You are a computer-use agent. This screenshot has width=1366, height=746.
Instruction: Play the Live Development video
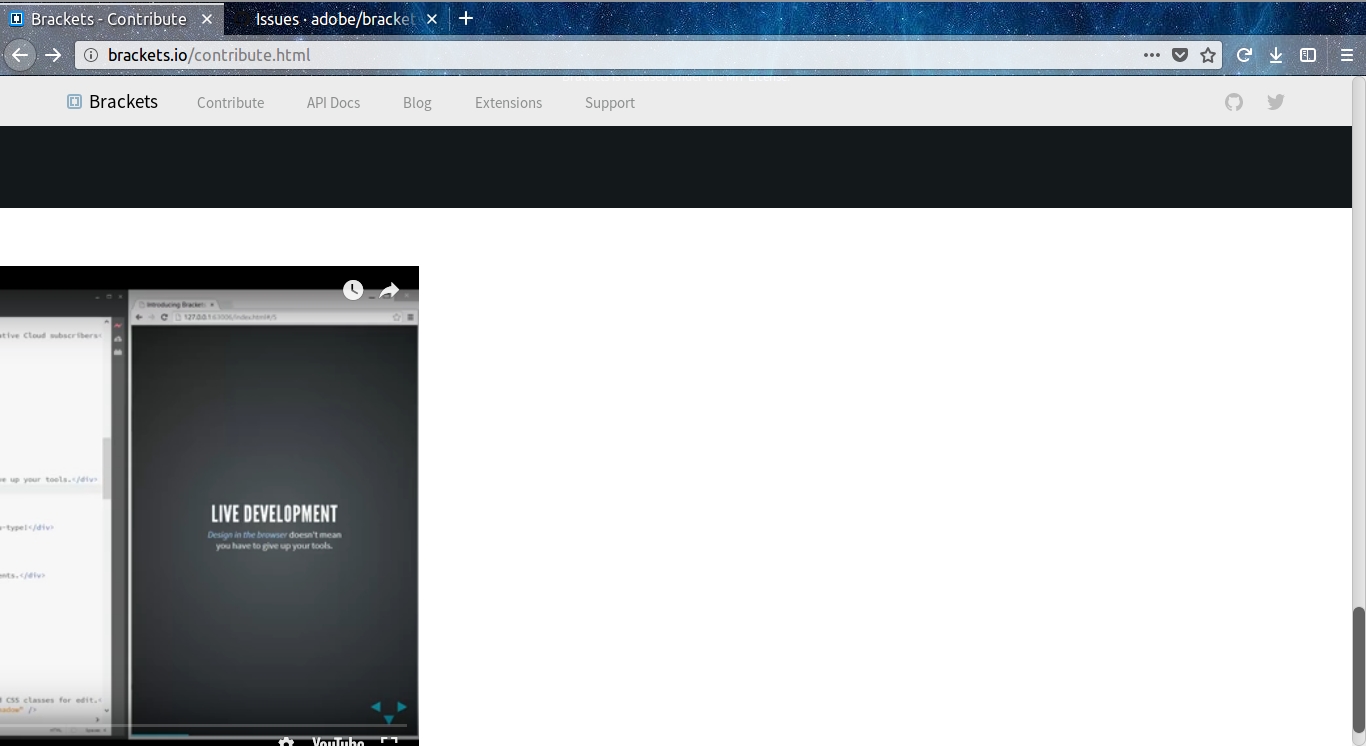click(x=209, y=506)
